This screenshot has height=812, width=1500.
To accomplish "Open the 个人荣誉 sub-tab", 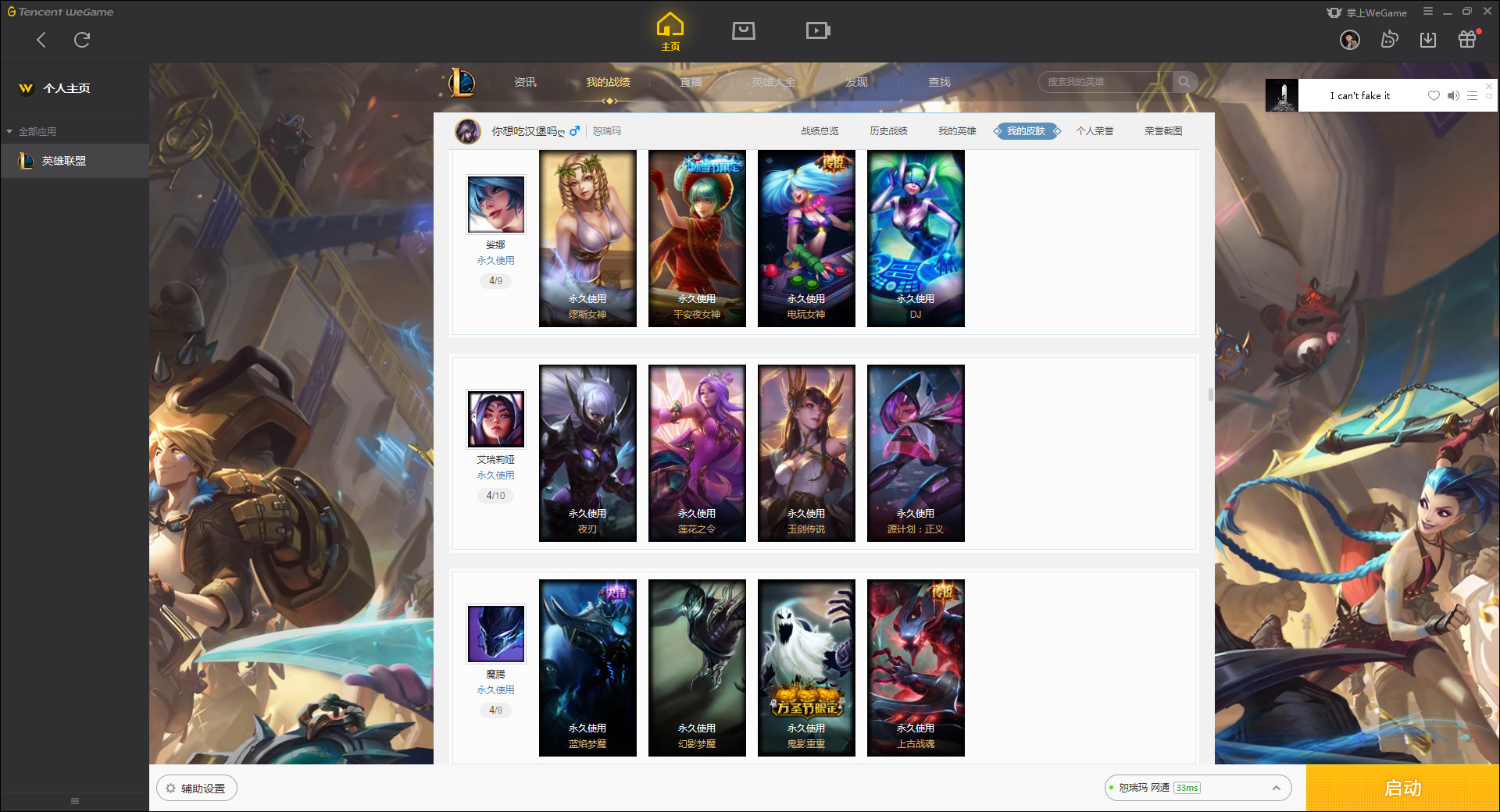I will (x=1095, y=131).
